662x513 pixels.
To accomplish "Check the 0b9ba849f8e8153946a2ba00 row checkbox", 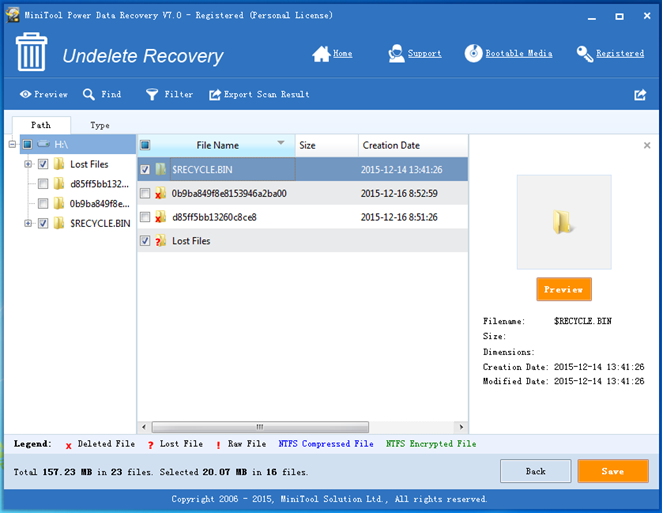I will [x=145, y=193].
